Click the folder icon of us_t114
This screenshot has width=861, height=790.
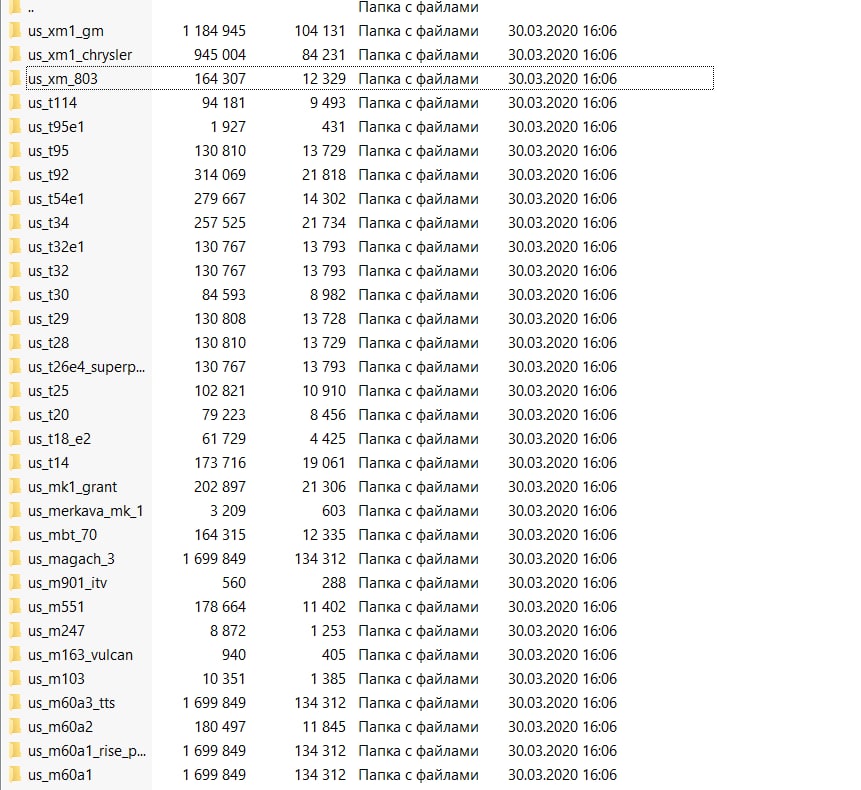(15, 102)
